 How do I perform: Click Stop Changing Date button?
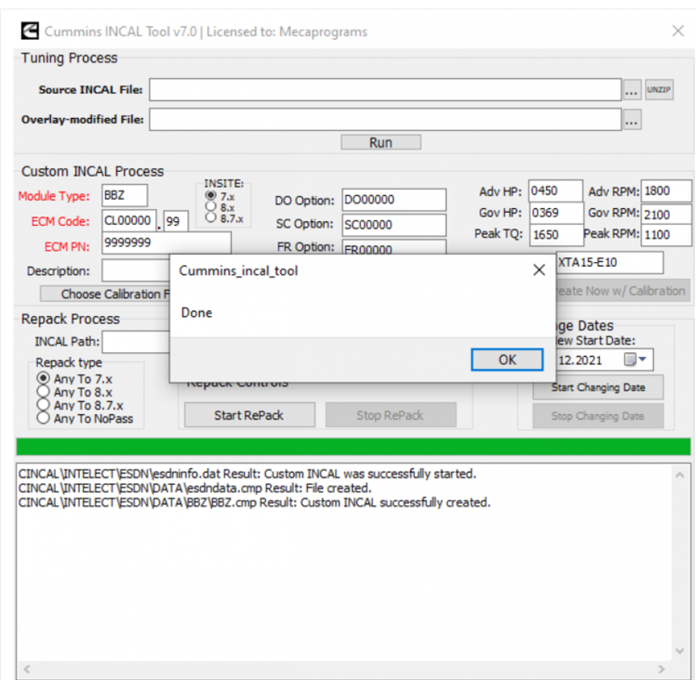598,416
